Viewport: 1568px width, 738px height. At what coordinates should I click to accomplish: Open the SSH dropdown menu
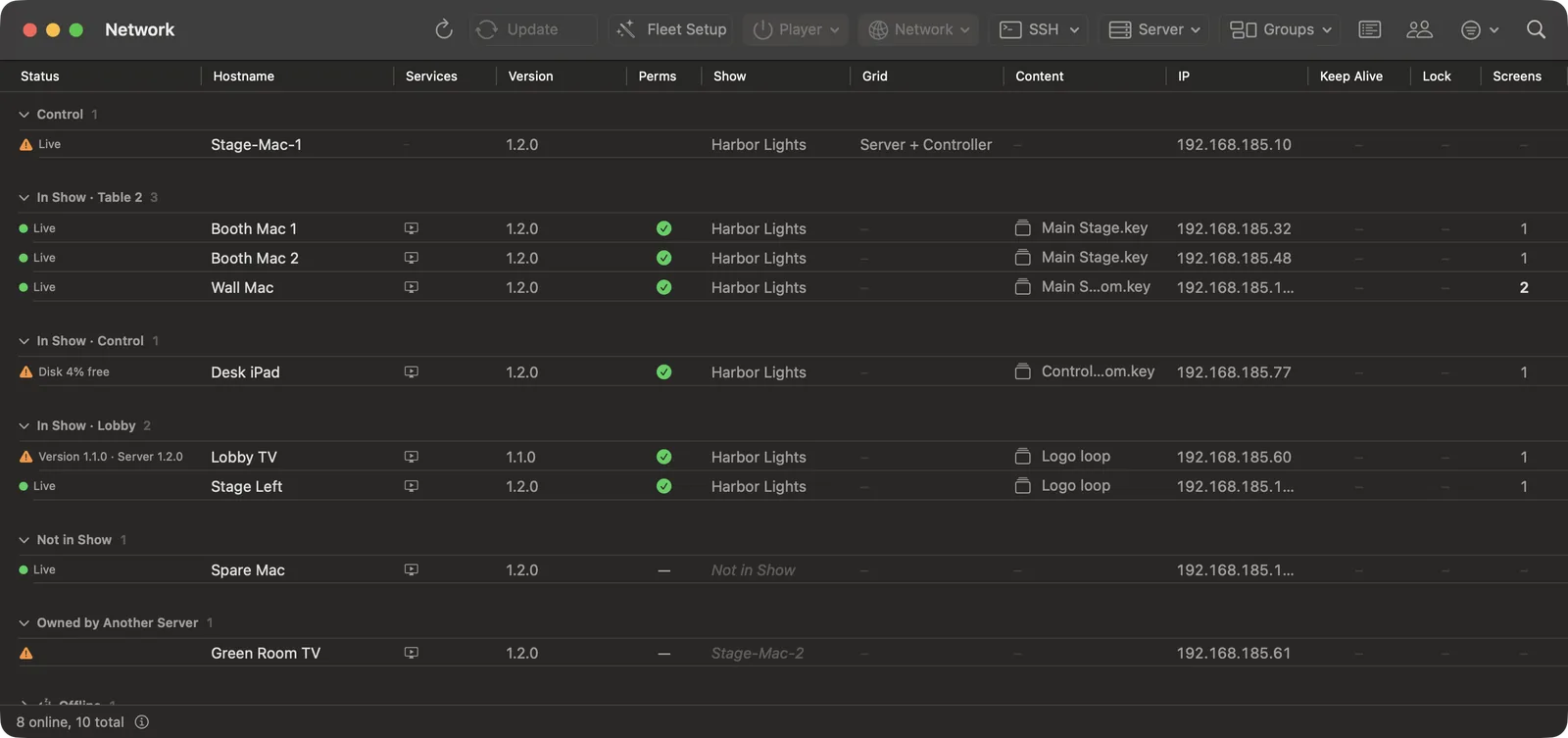tap(1039, 29)
